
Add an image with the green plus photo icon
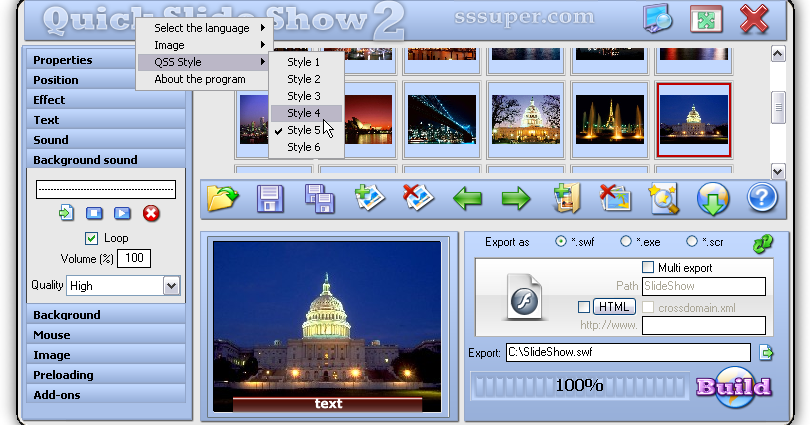[369, 199]
